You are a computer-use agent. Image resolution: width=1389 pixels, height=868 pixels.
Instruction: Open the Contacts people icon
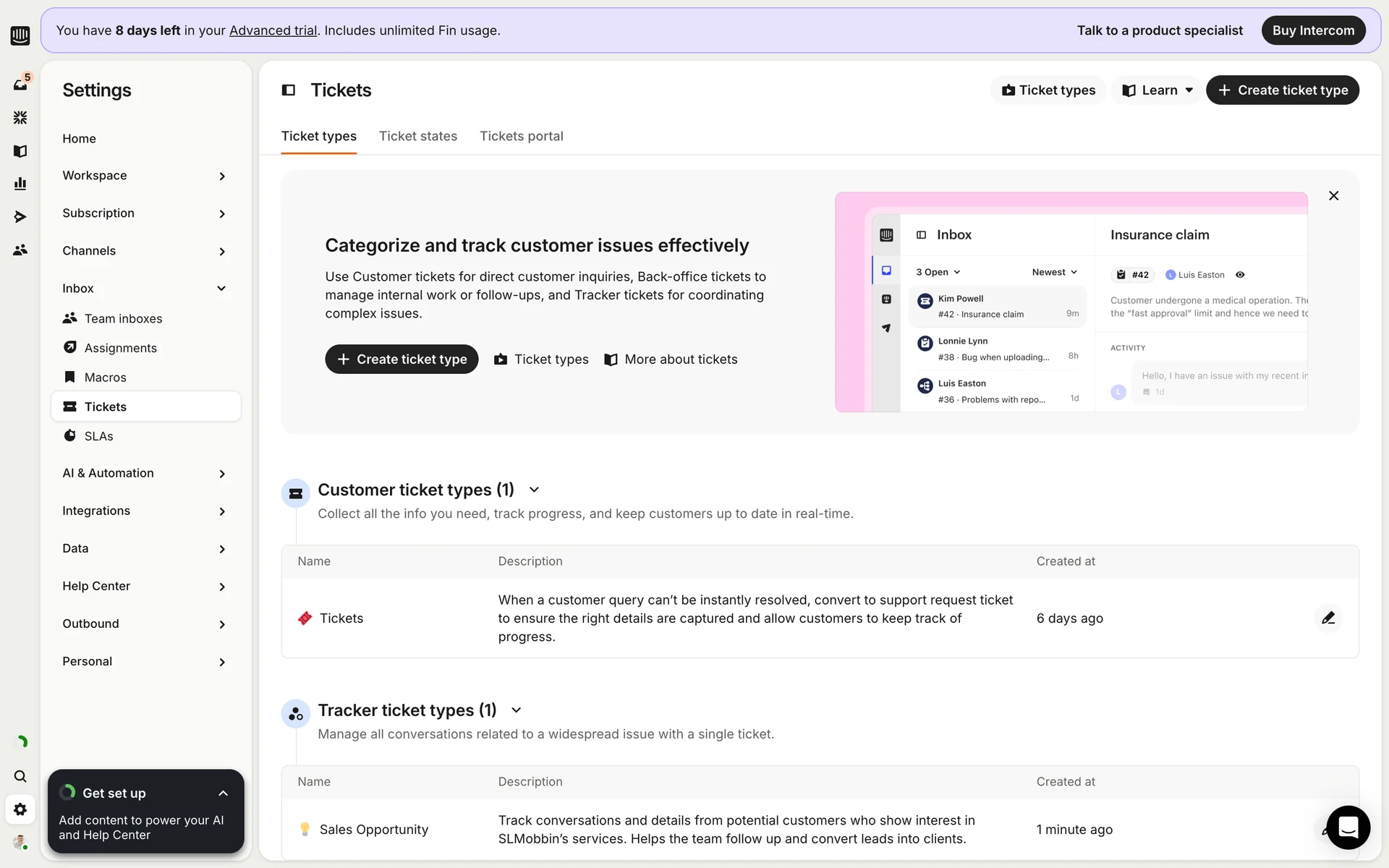[20, 250]
